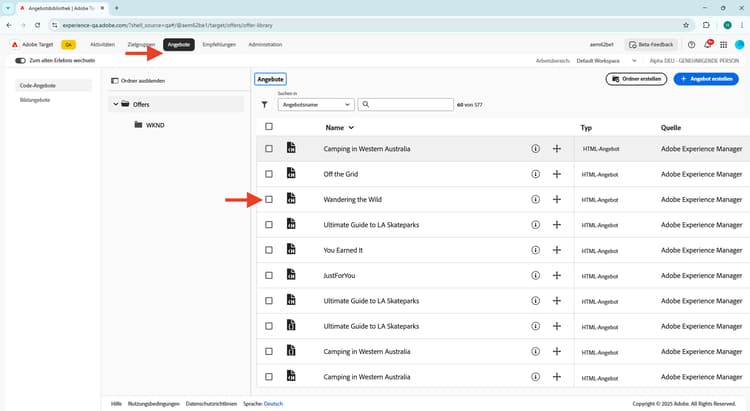750x411 pixels.
Task: Reload the page in browser
Action: tap(37, 25)
